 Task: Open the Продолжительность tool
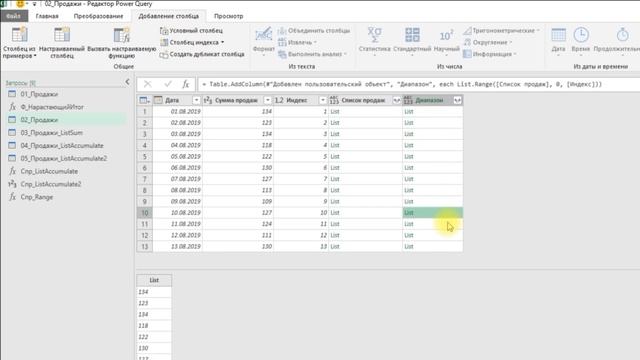618,42
